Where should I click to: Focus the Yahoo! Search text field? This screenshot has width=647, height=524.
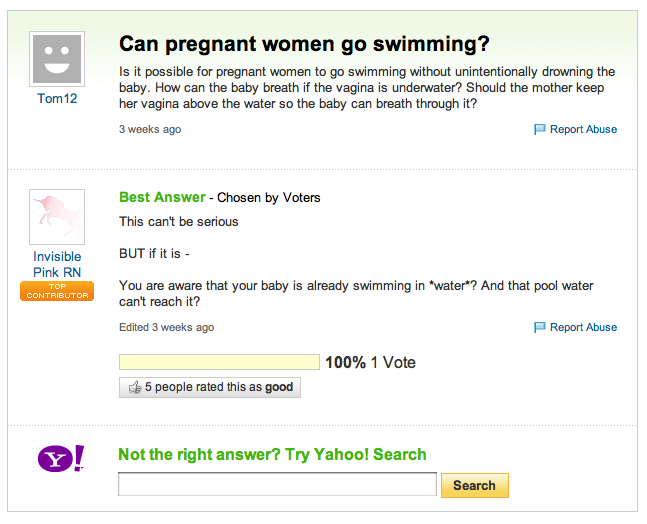277,485
